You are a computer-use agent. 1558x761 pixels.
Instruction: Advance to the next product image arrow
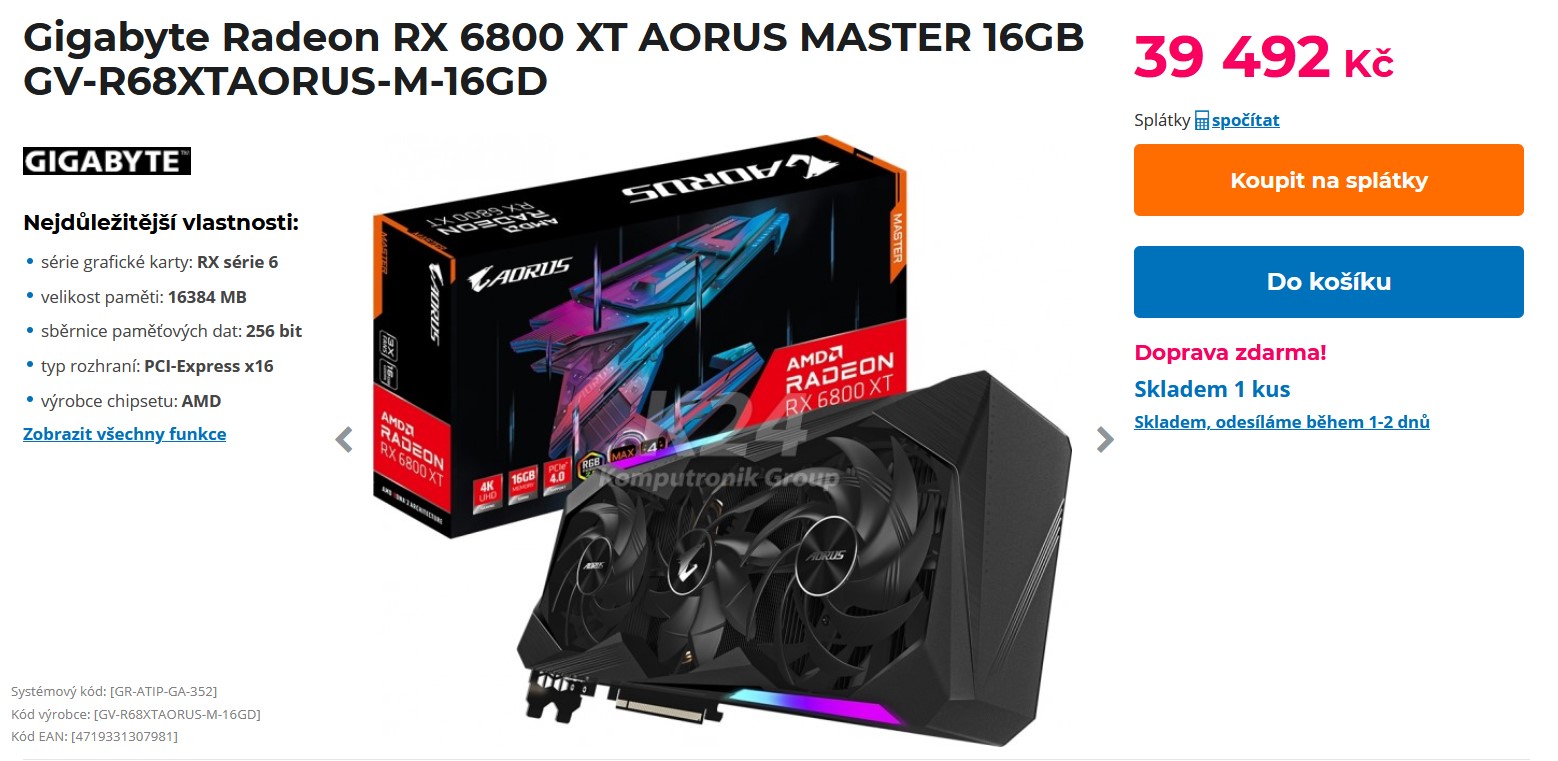tap(1104, 439)
